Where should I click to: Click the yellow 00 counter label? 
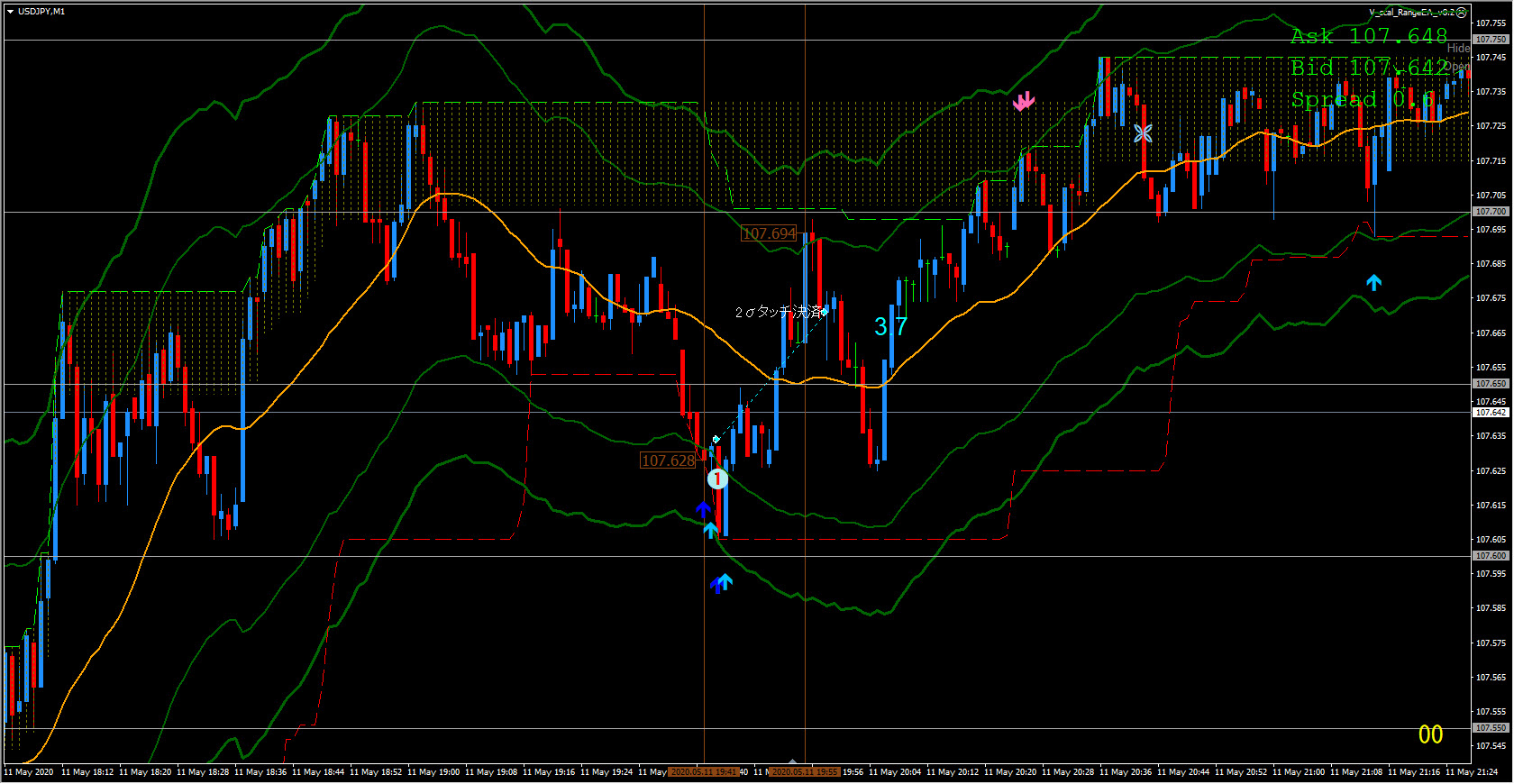coord(1430,734)
